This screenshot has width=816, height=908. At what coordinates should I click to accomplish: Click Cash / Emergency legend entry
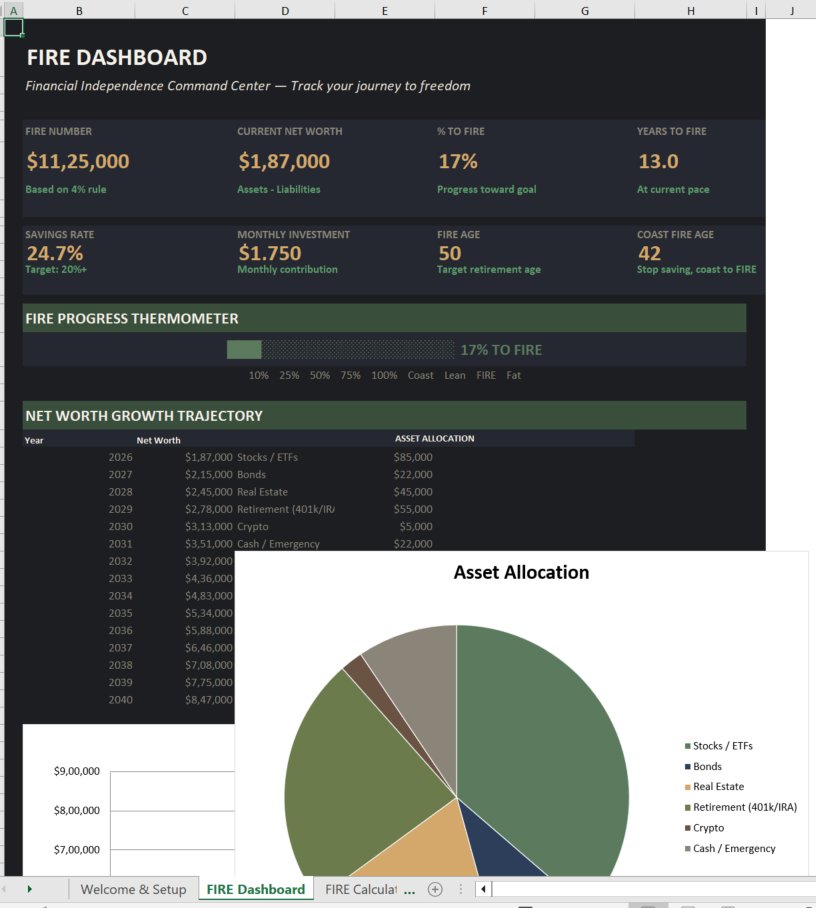(730, 848)
